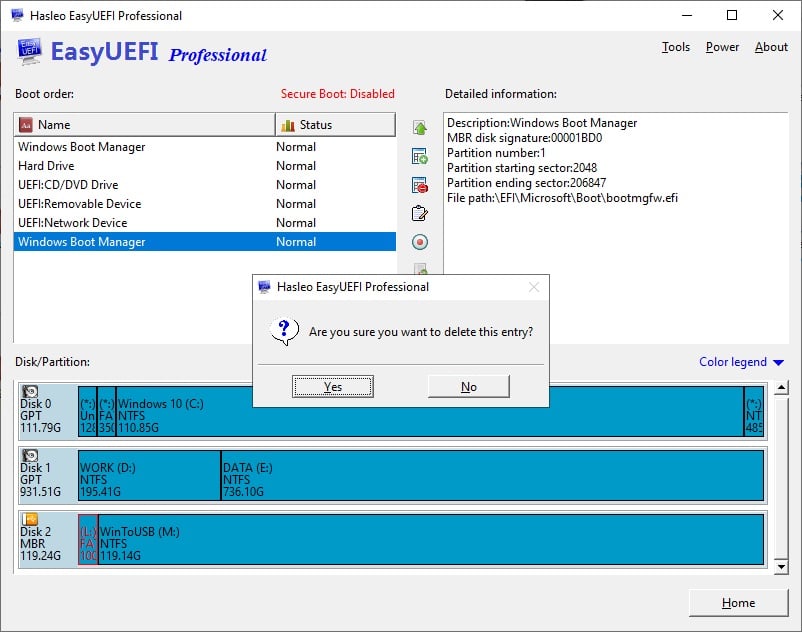
Task: Click the disk panel scrollbar down arrow
Action: (782, 567)
